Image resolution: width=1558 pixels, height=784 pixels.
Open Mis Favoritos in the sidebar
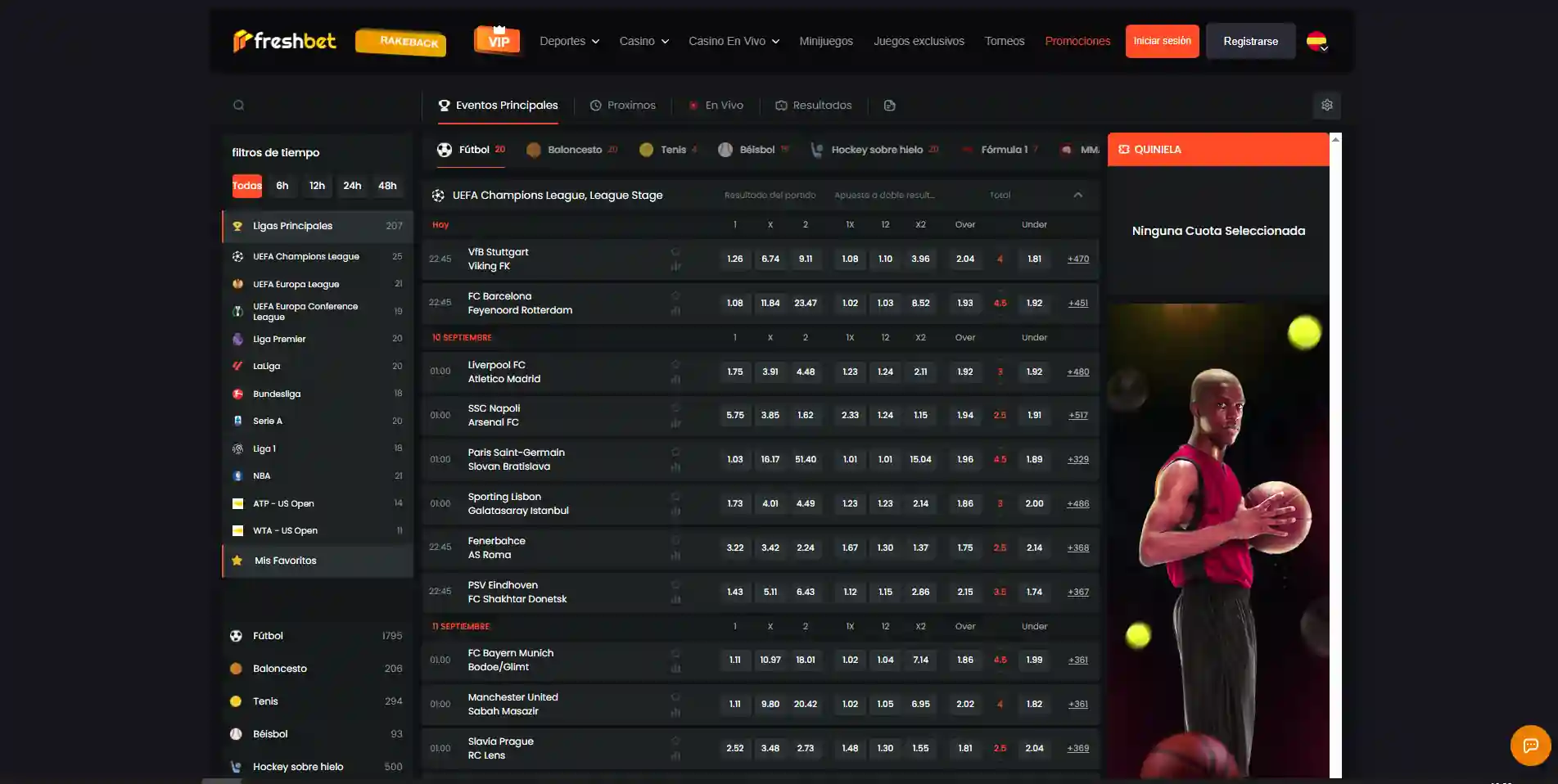[318, 561]
